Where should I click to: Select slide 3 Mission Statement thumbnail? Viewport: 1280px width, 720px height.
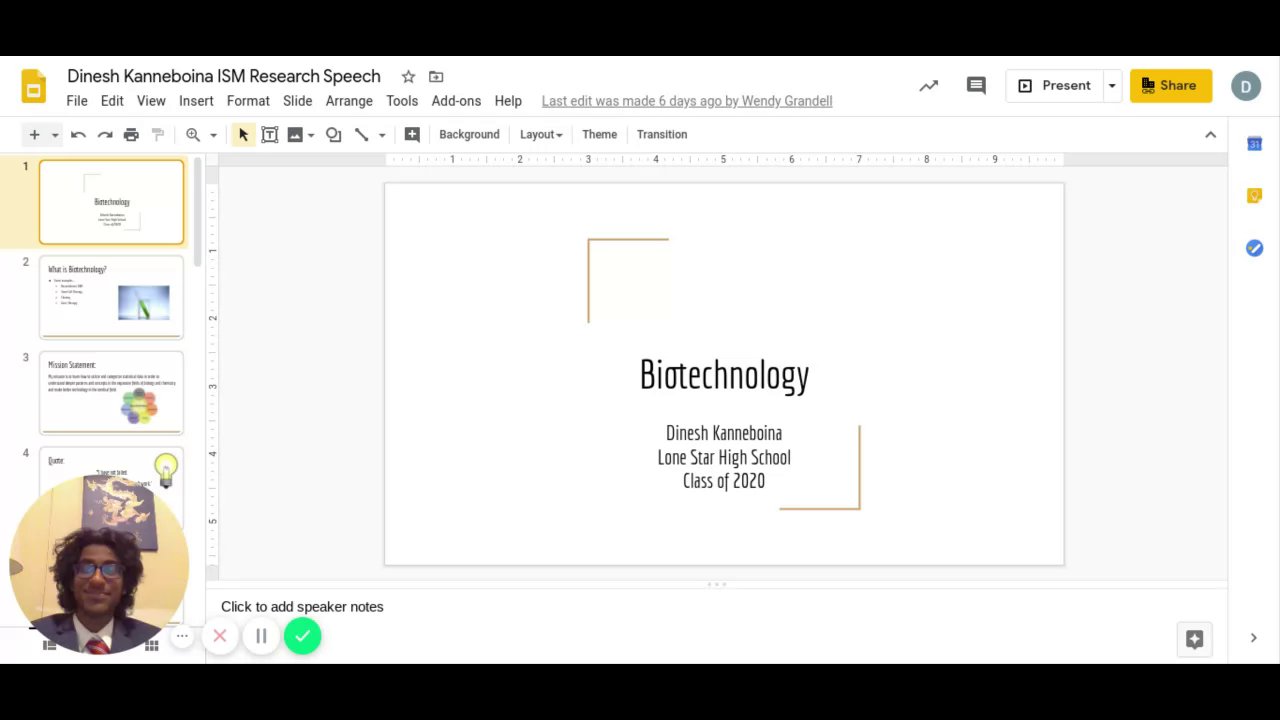click(111, 392)
